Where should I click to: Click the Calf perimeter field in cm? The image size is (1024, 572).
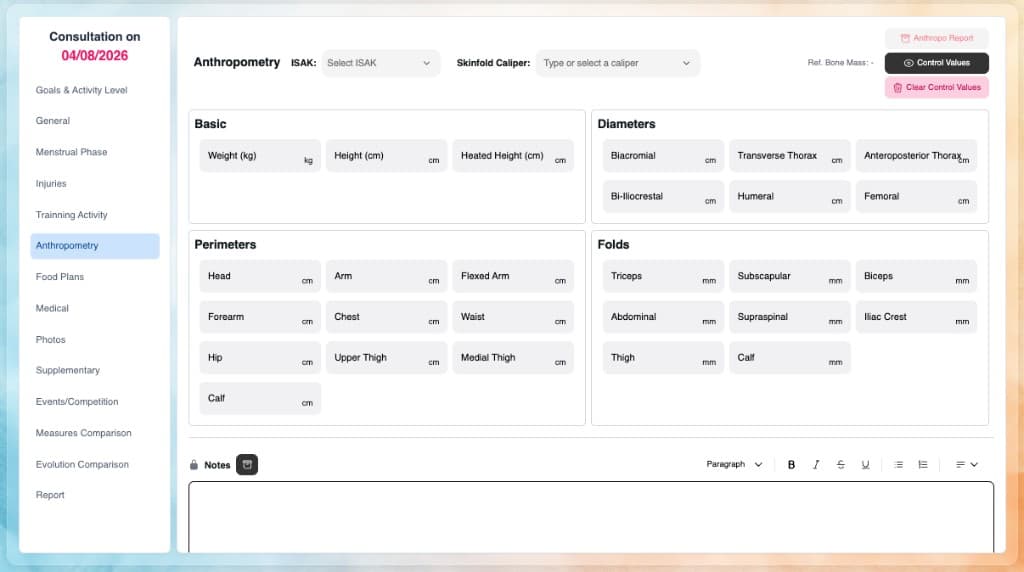click(260, 398)
